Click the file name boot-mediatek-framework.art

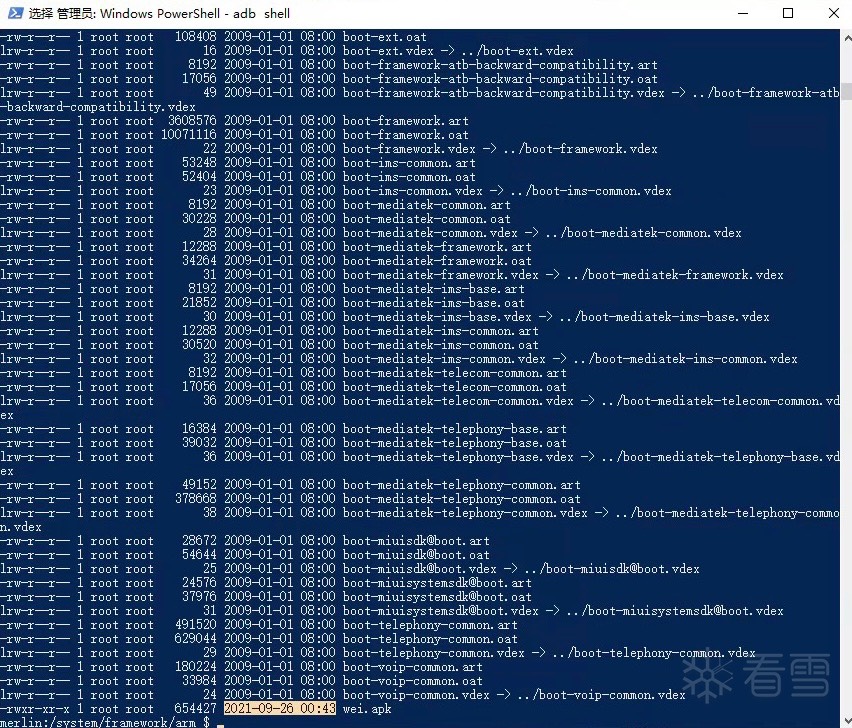click(x=437, y=247)
